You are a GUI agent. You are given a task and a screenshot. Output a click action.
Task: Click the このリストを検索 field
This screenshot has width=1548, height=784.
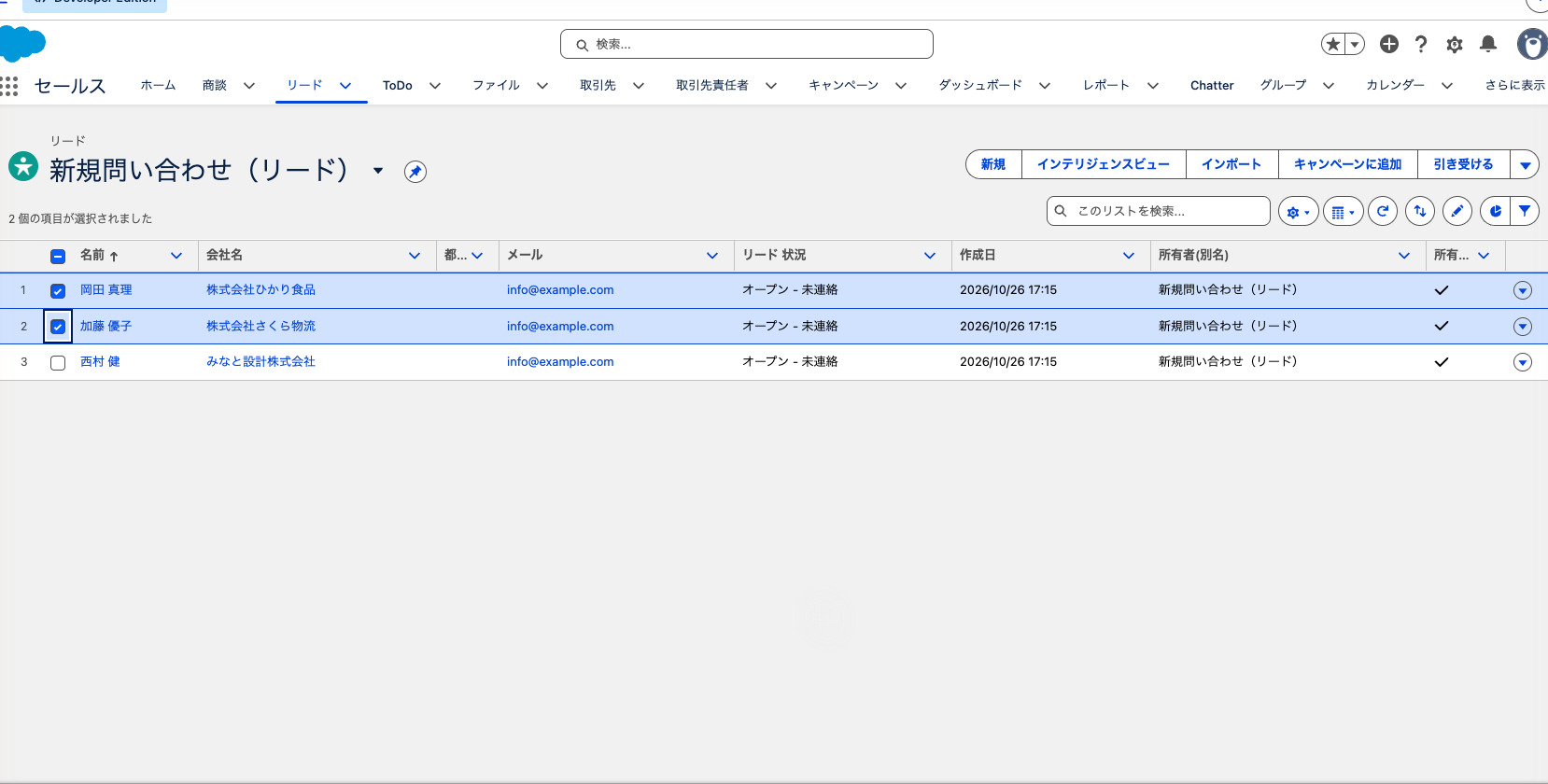pos(1159,211)
